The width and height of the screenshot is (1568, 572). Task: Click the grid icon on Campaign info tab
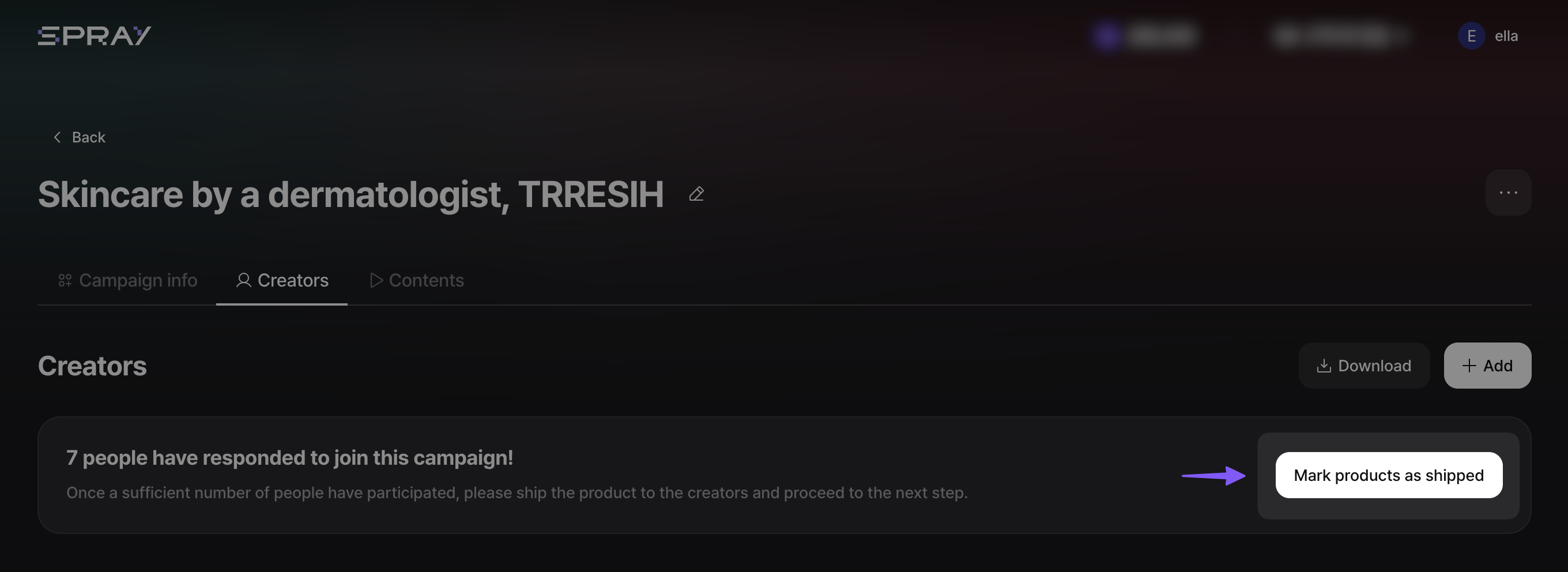click(65, 280)
